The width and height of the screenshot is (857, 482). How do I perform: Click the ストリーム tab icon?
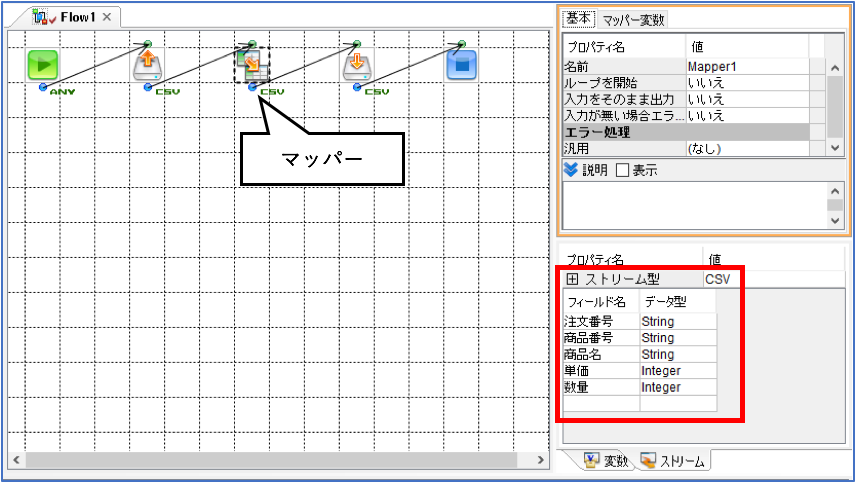click(648, 461)
